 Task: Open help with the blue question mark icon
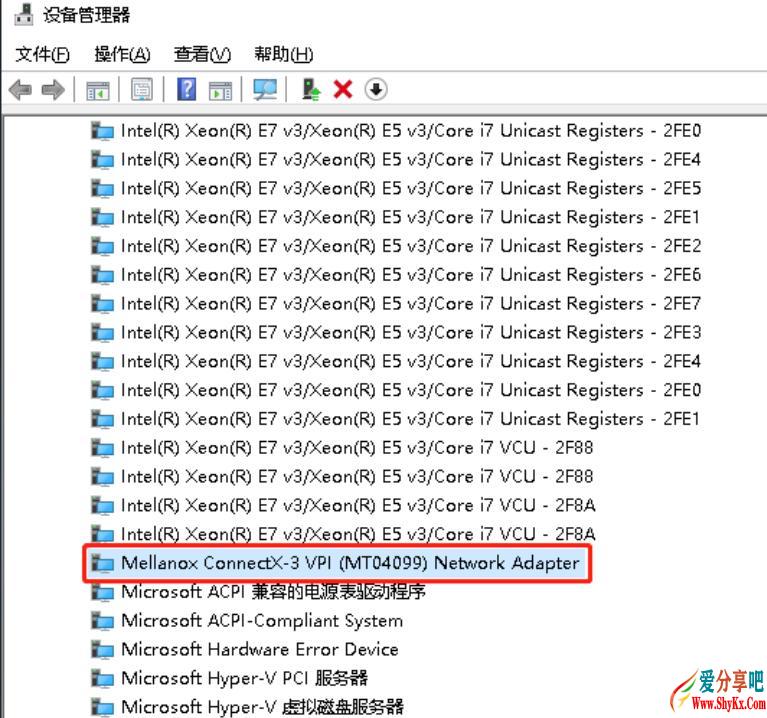(x=187, y=89)
